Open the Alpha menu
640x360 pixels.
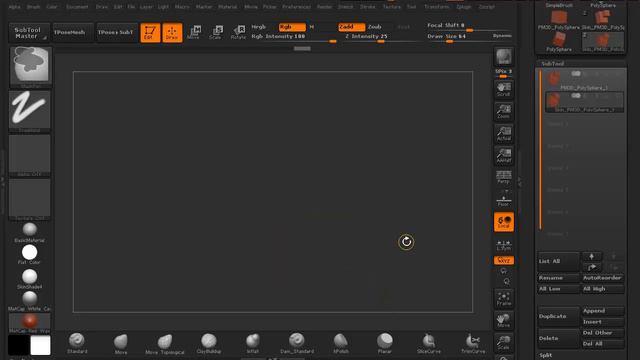(14, 7)
